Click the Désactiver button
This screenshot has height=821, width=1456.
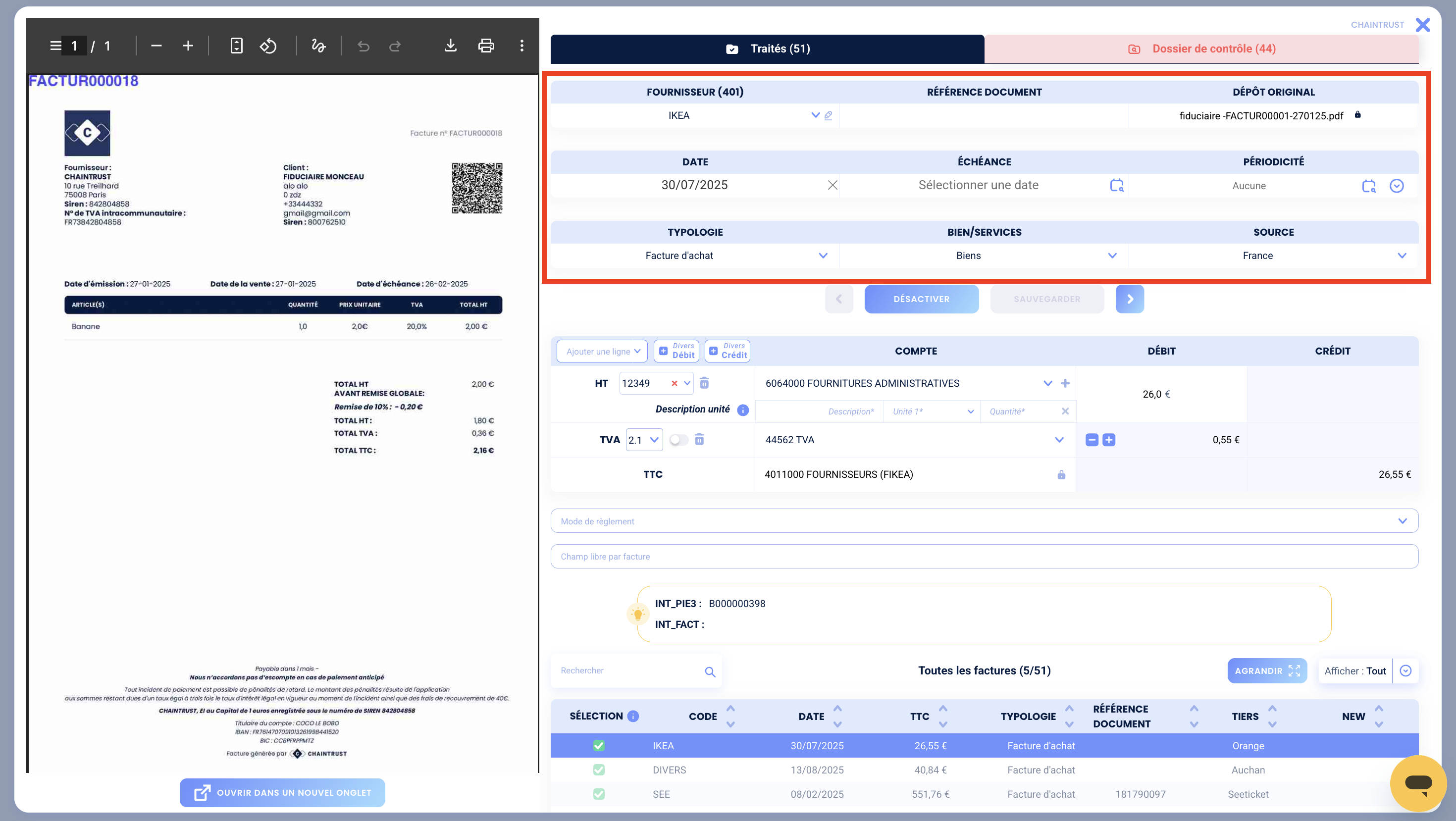(x=921, y=299)
